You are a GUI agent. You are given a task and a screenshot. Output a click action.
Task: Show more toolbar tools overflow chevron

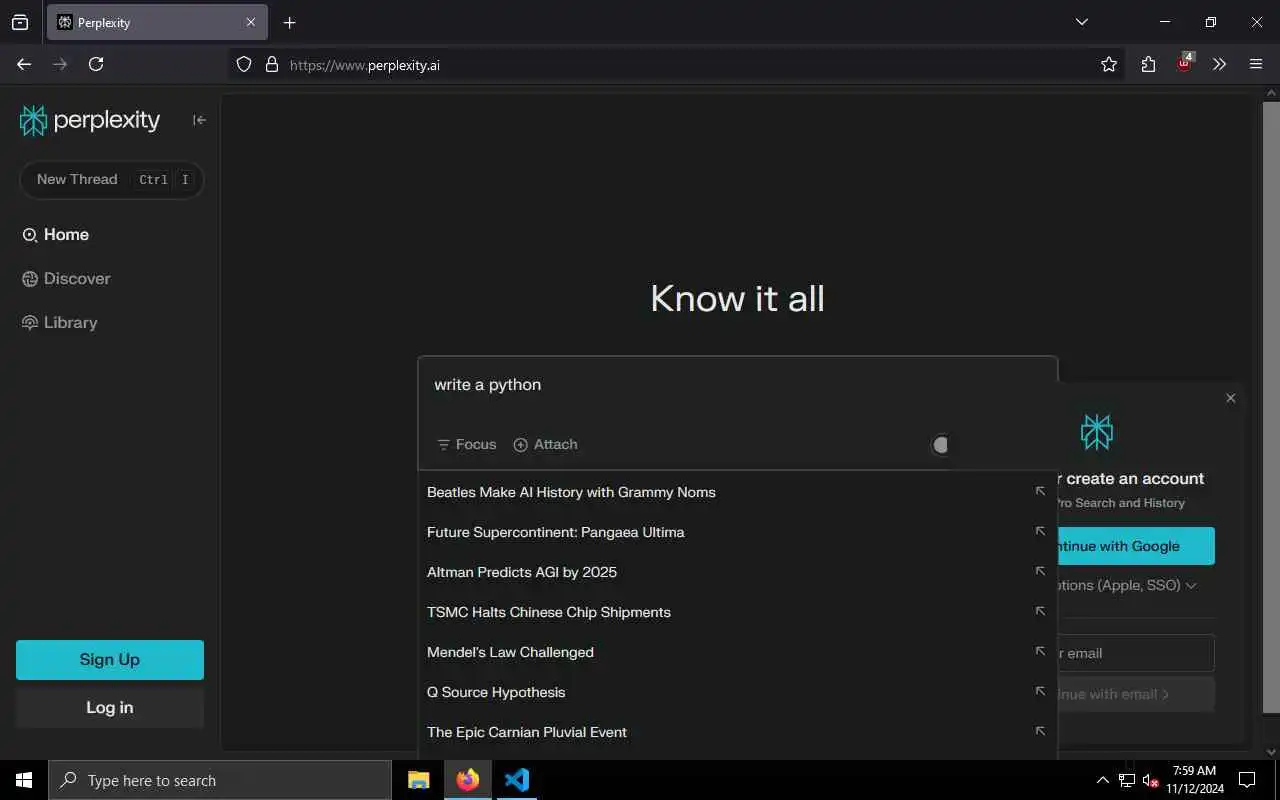[x=1219, y=64]
